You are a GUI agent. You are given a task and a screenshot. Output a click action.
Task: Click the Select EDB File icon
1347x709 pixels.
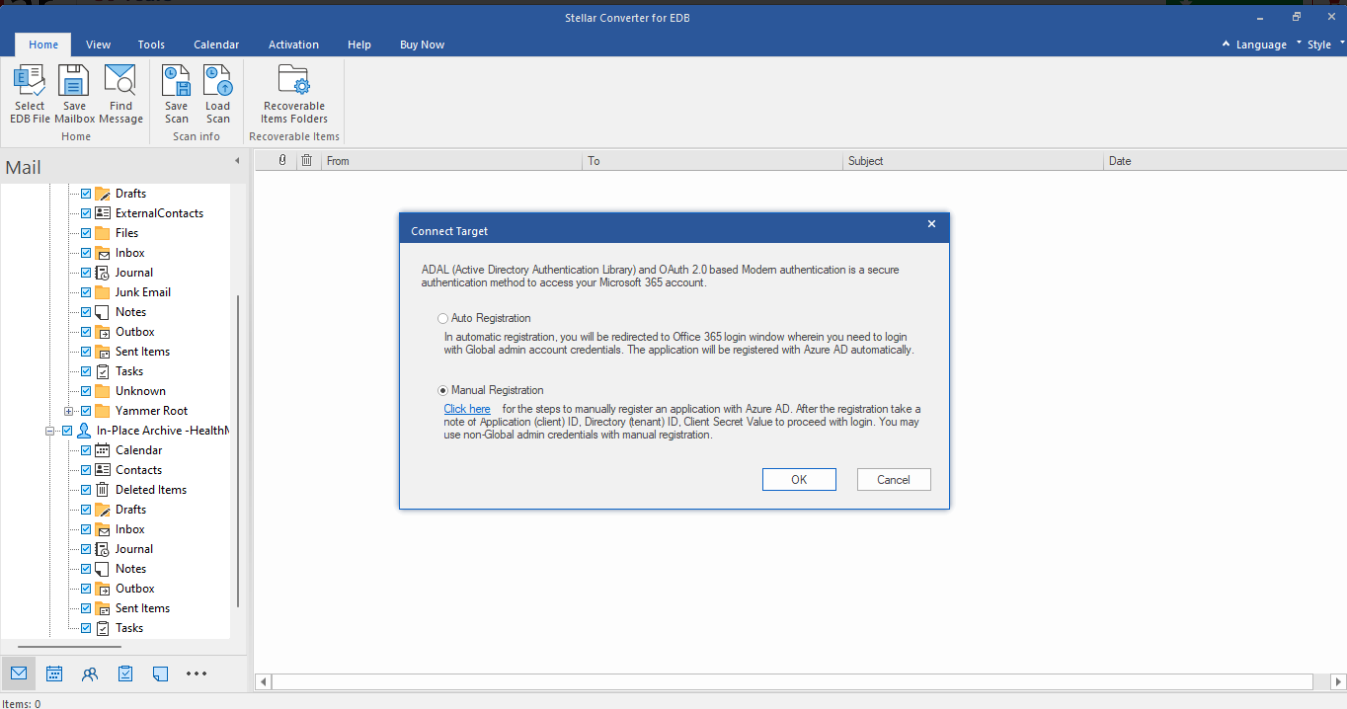pyautogui.click(x=29, y=82)
